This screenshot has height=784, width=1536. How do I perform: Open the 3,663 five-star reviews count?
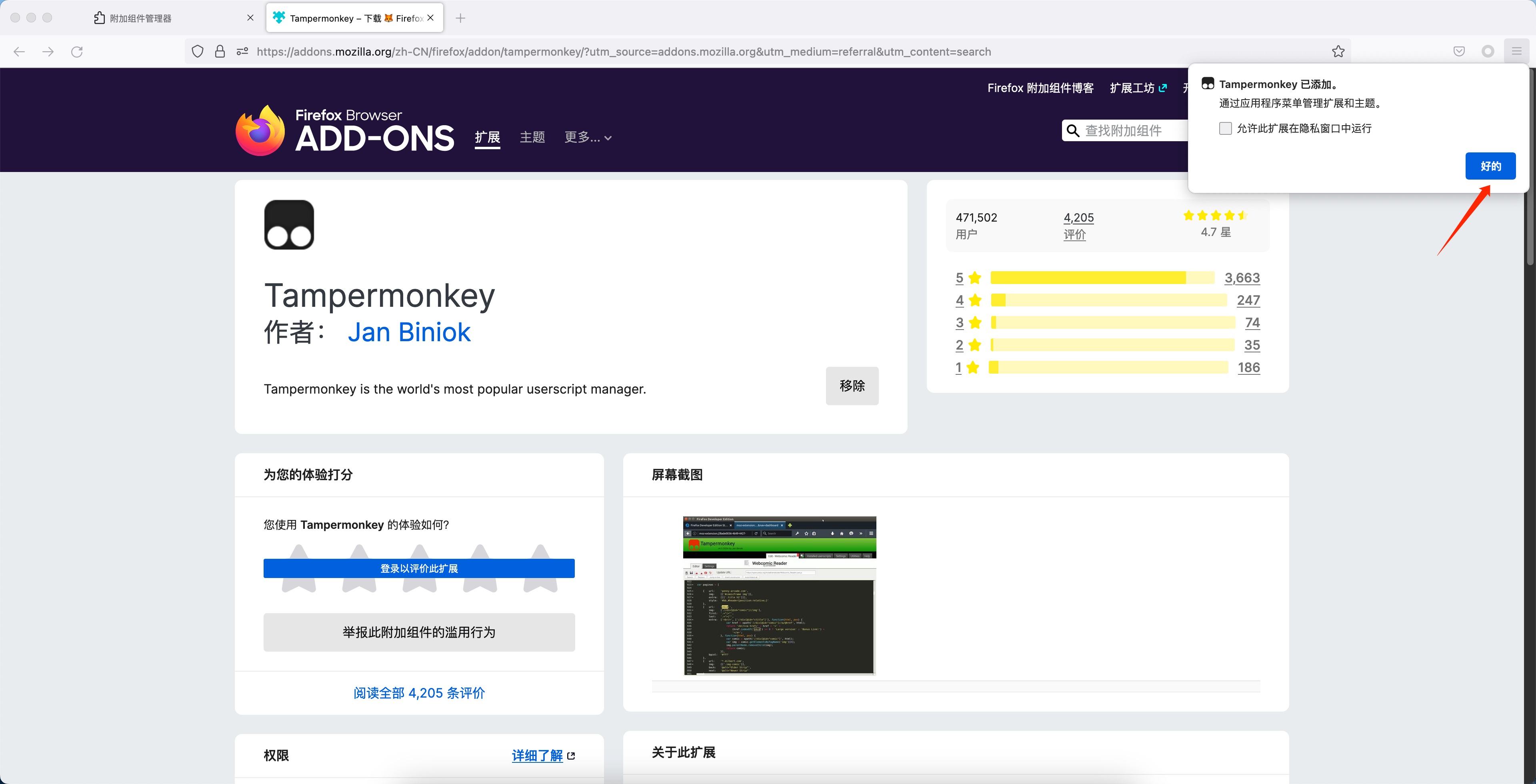pyautogui.click(x=1242, y=278)
